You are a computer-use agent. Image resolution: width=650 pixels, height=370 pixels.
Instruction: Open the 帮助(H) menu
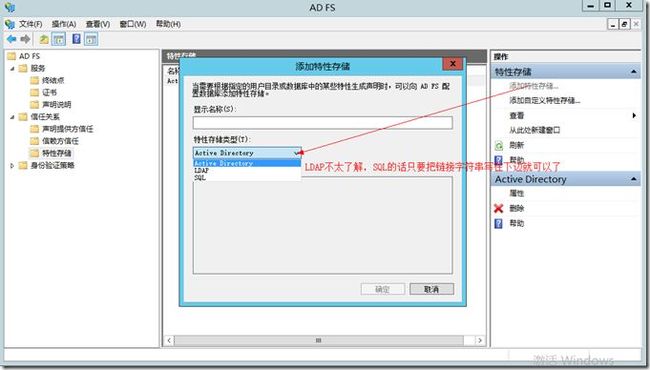pyautogui.click(x=168, y=24)
